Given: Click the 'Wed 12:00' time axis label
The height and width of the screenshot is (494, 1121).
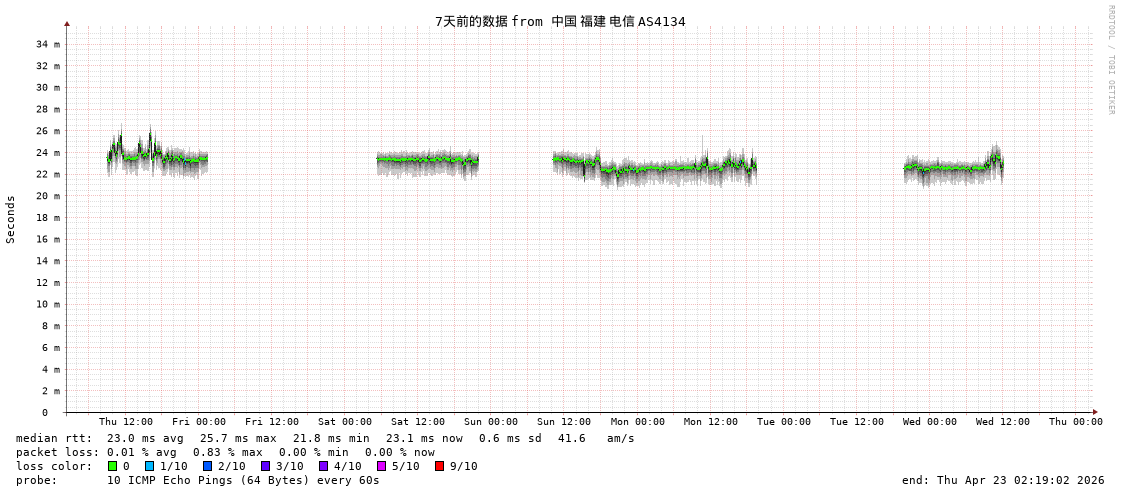Looking at the screenshot, I should click(1003, 422).
